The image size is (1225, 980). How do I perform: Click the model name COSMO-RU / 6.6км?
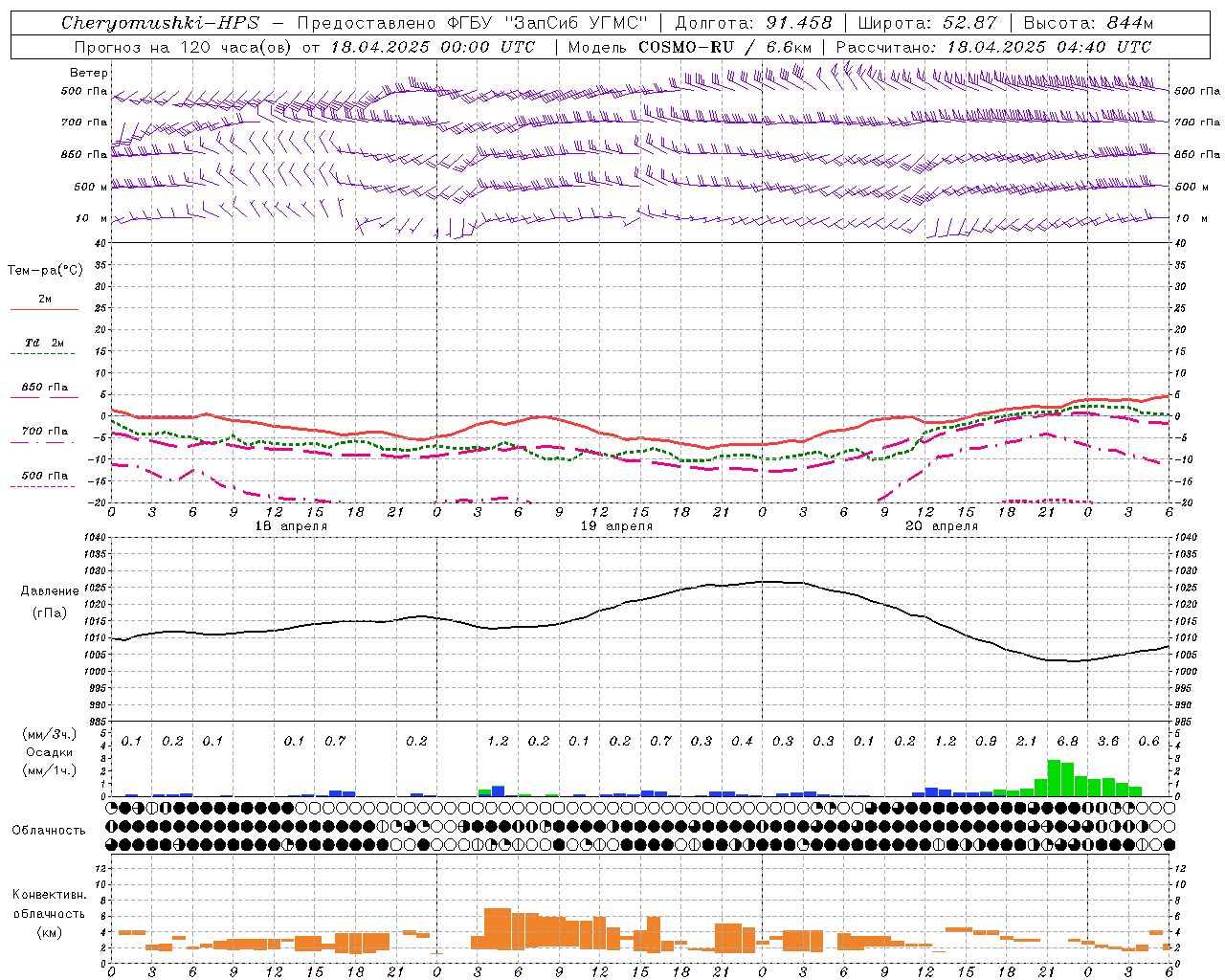pyautogui.click(x=724, y=47)
